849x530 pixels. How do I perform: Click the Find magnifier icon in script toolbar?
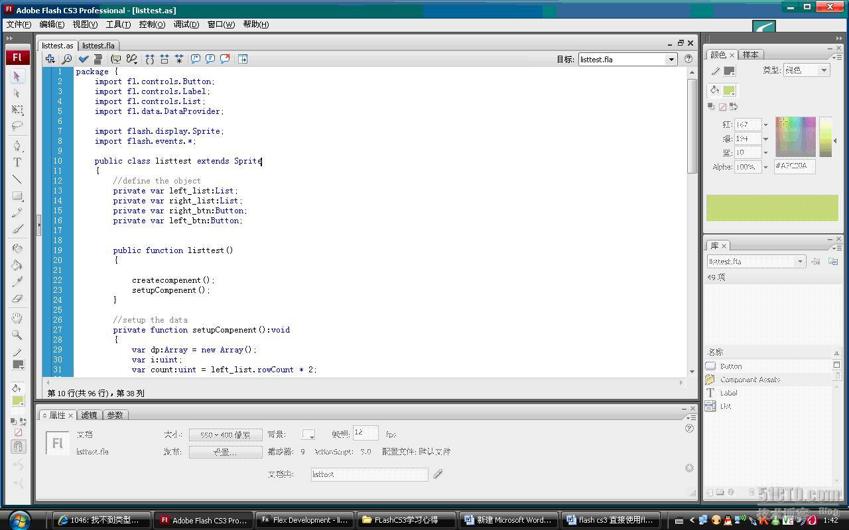pyautogui.click(x=66, y=59)
